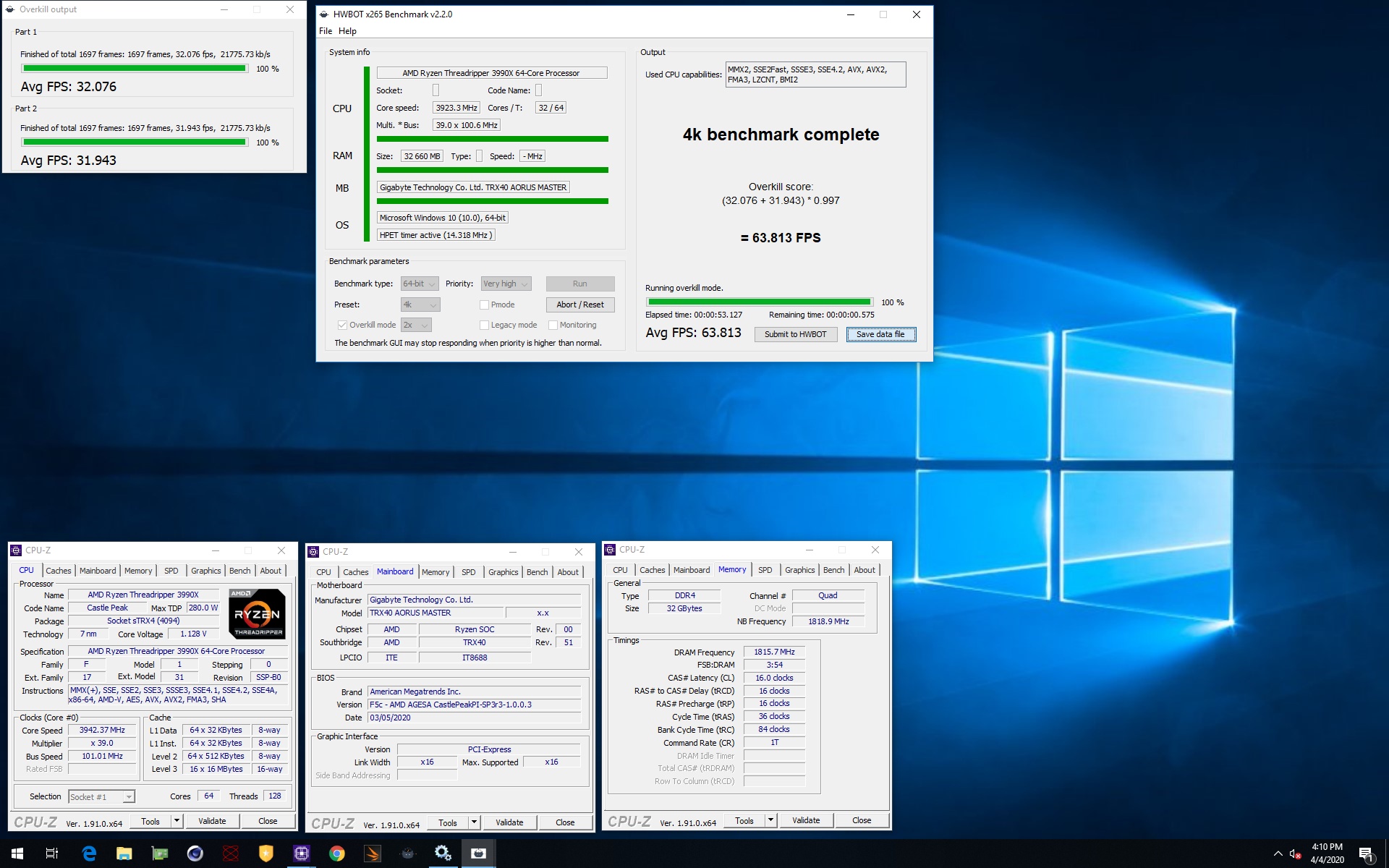Click the Castle Peak code name value
1389x868 pixels.
pos(108,608)
